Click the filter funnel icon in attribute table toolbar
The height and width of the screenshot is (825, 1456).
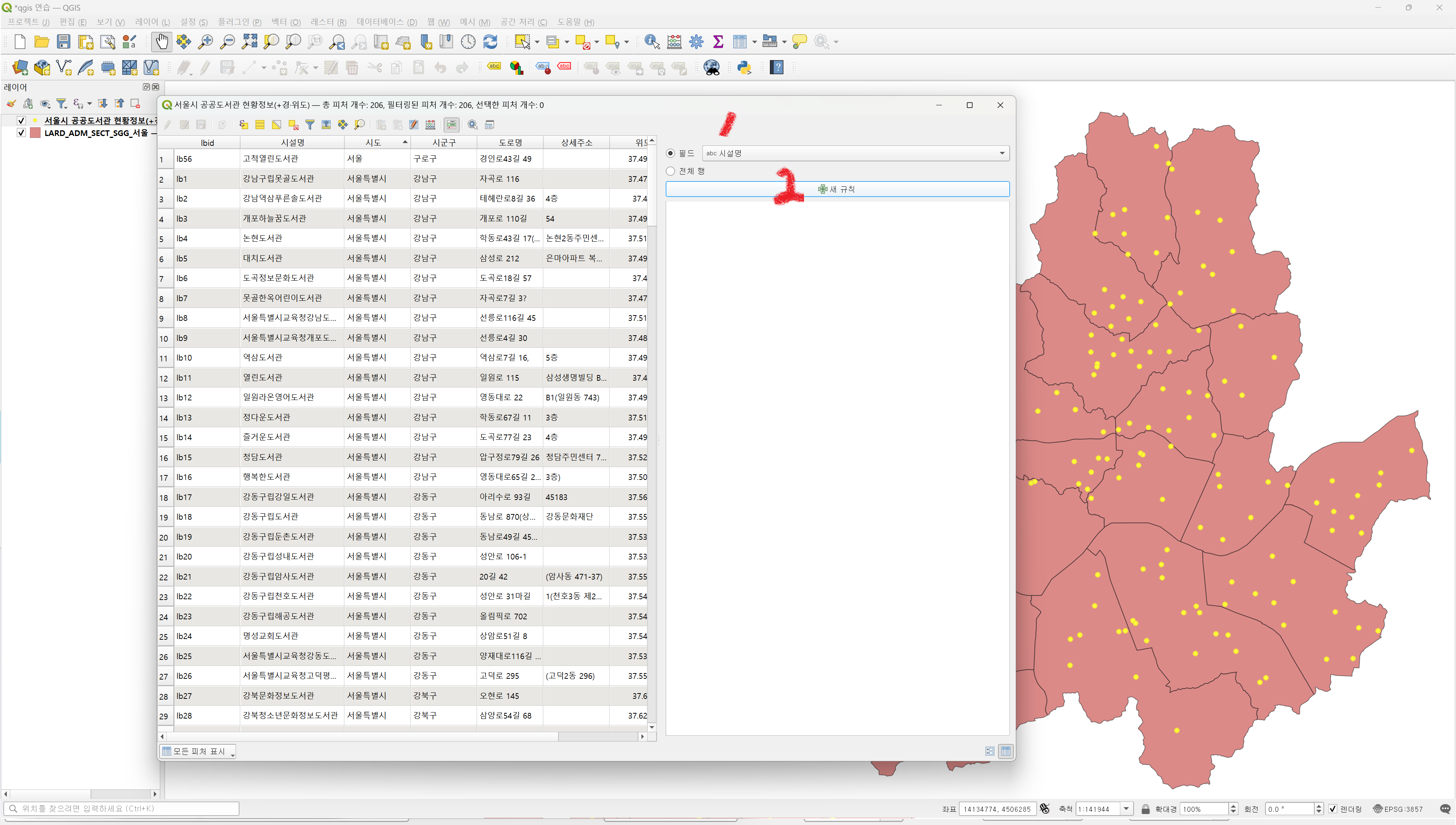pyautogui.click(x=310, y=125)
